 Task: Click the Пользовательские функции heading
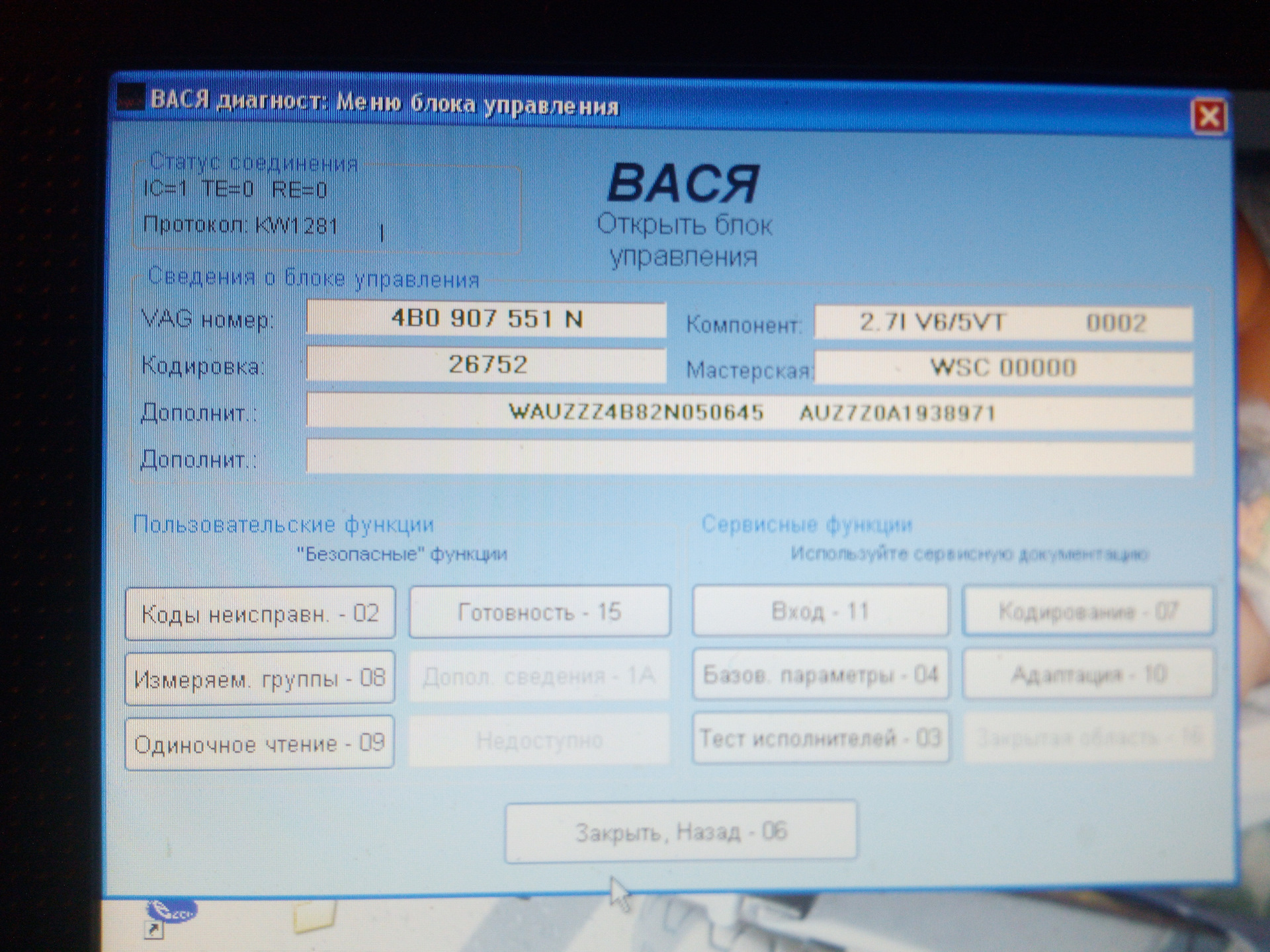pos(284,524)
